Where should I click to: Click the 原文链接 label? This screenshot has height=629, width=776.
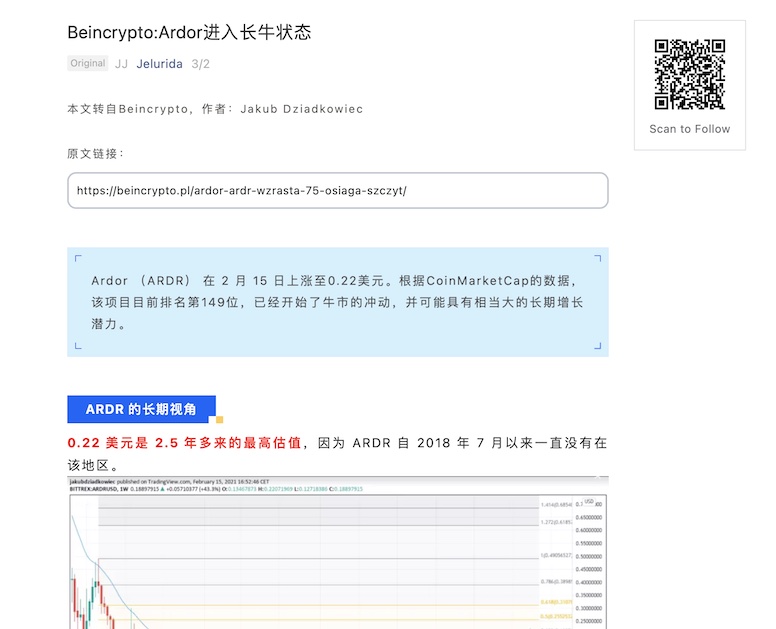pyautogui.click(x=95, y=154)
